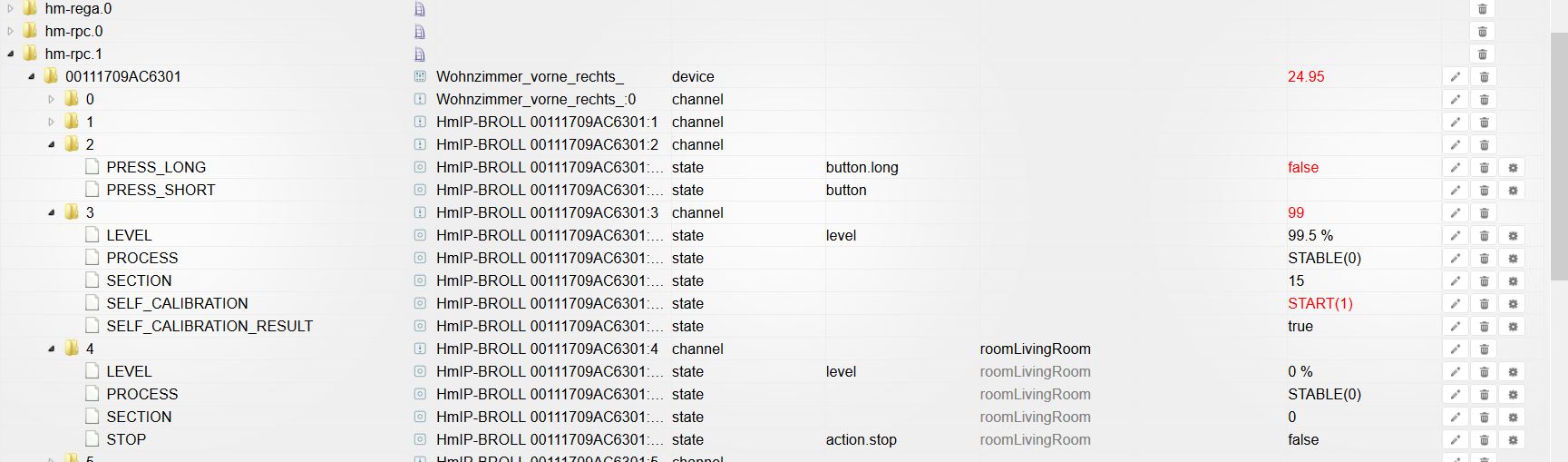Image resolution: width=1568 pixels, height=462 pixels.
Task: Expand the hm-rpc.0 folder
Action: 11,32
